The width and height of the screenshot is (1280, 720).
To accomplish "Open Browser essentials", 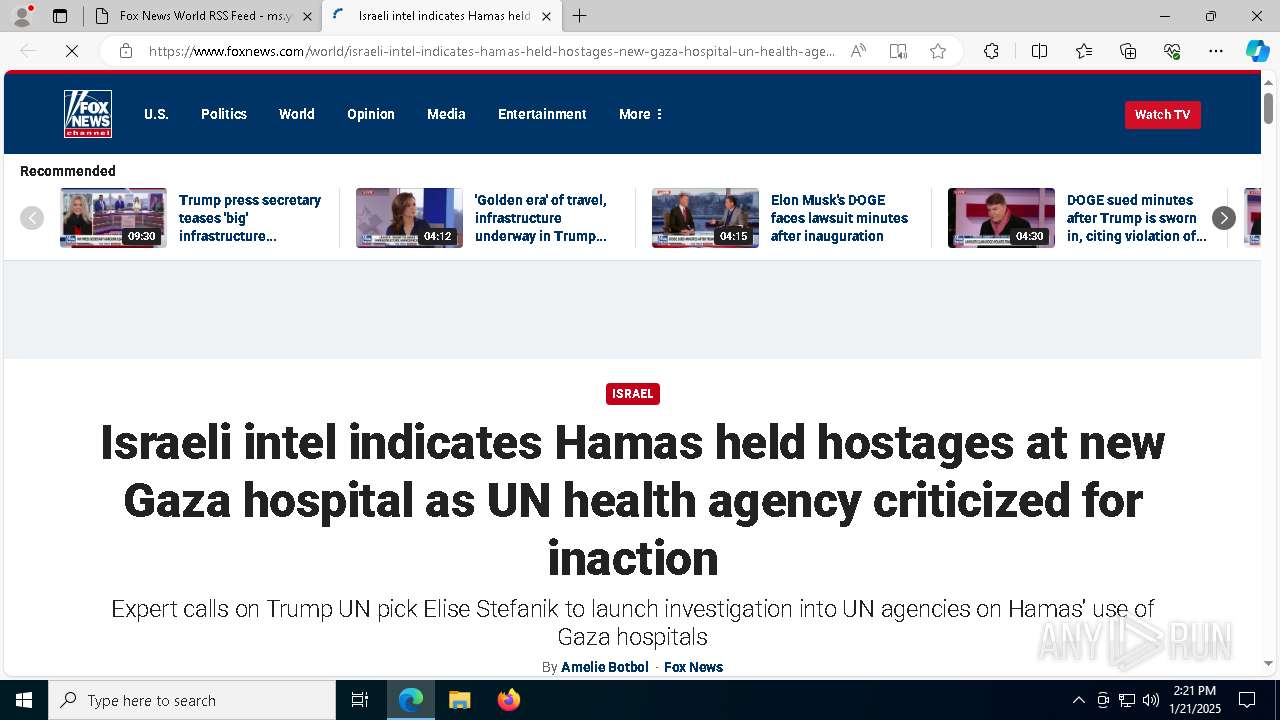I will point(1172,51).
